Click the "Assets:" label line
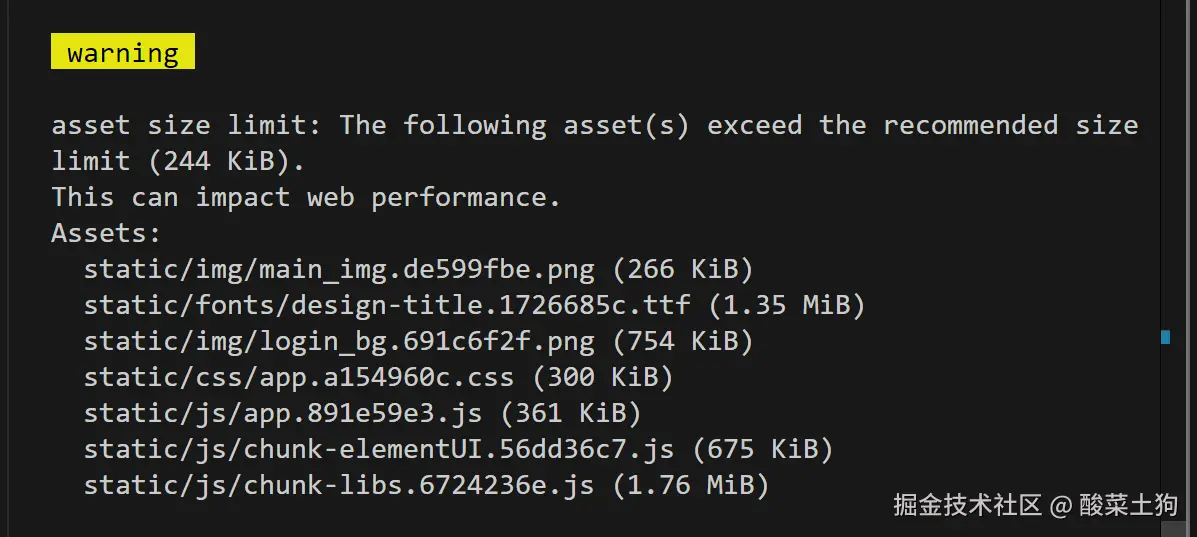1197x537 pixels. [106, 233]
